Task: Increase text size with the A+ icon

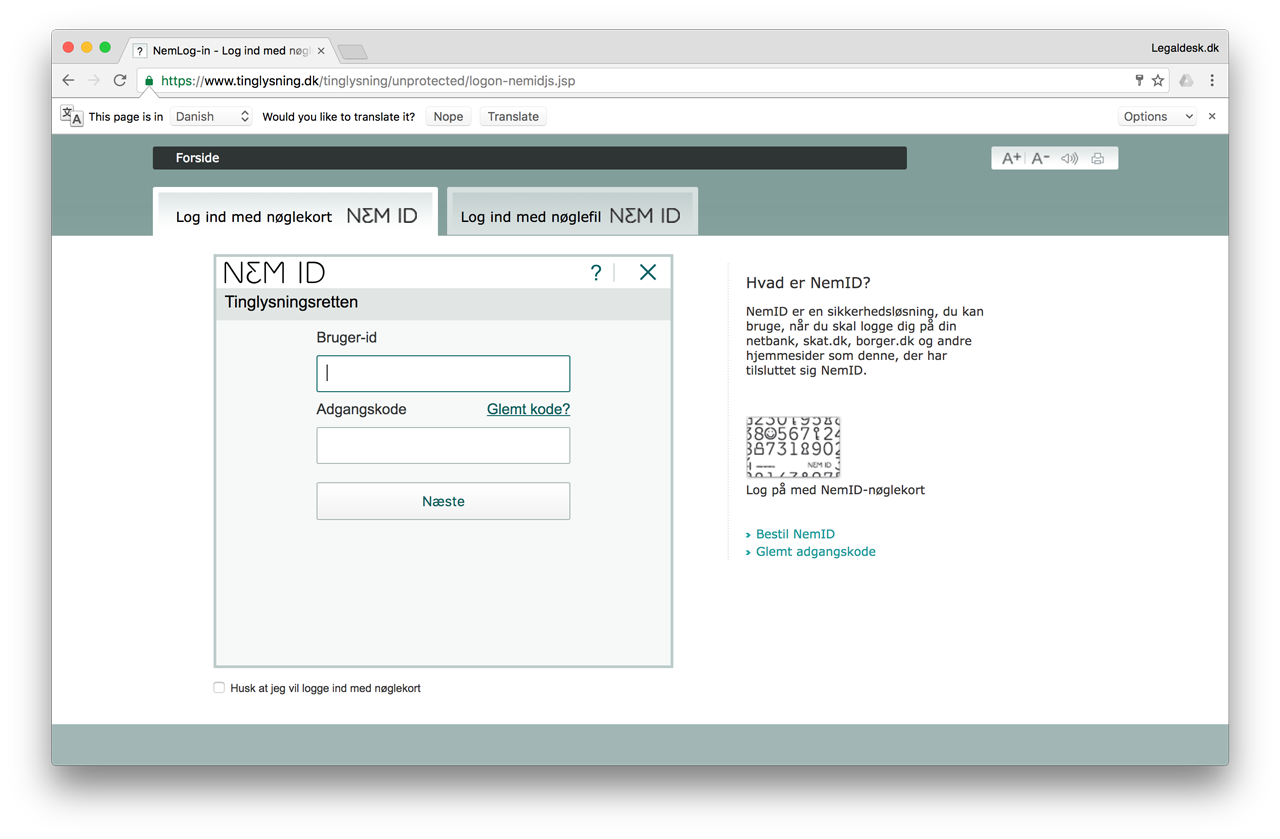Action: click(1012, 158)
